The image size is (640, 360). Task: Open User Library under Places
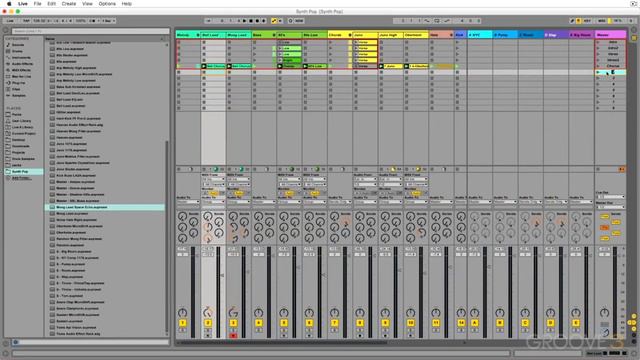tap(21, 121)
